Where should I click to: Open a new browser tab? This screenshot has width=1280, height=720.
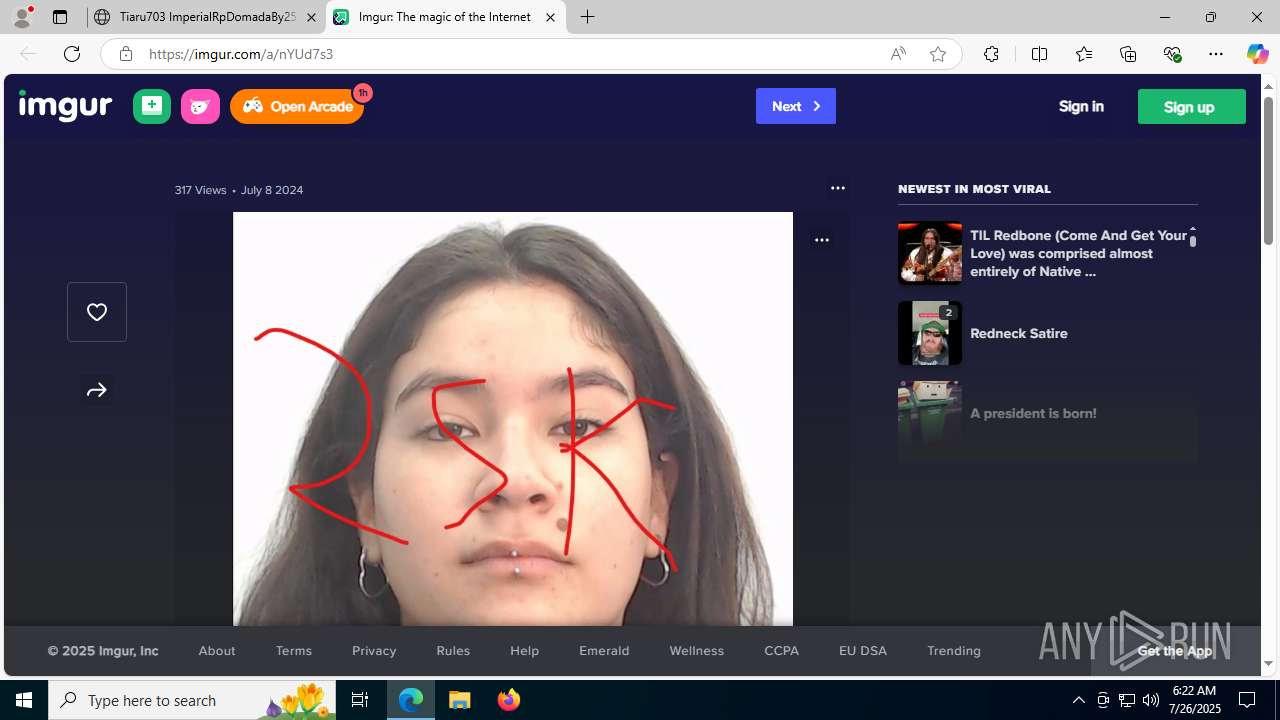(588, 17)
